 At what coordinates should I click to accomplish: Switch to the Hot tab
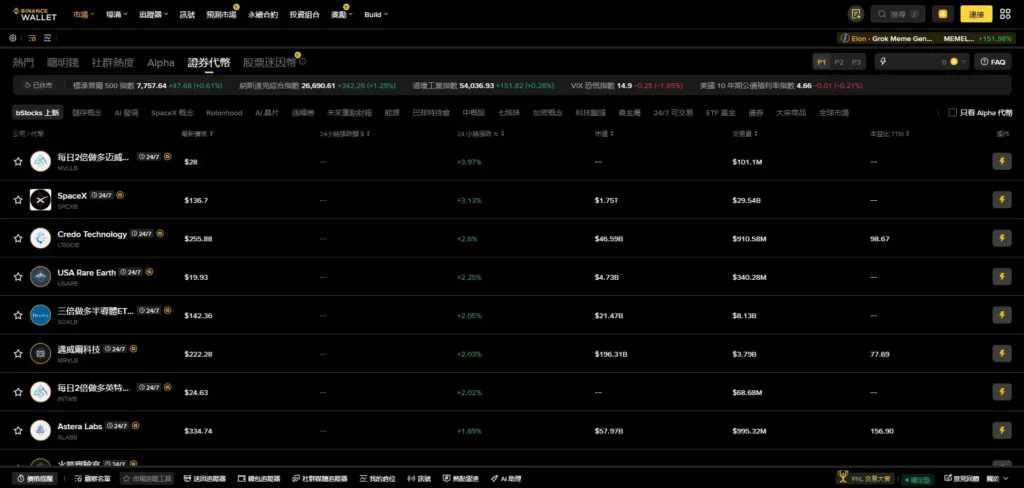pos(24,63)
